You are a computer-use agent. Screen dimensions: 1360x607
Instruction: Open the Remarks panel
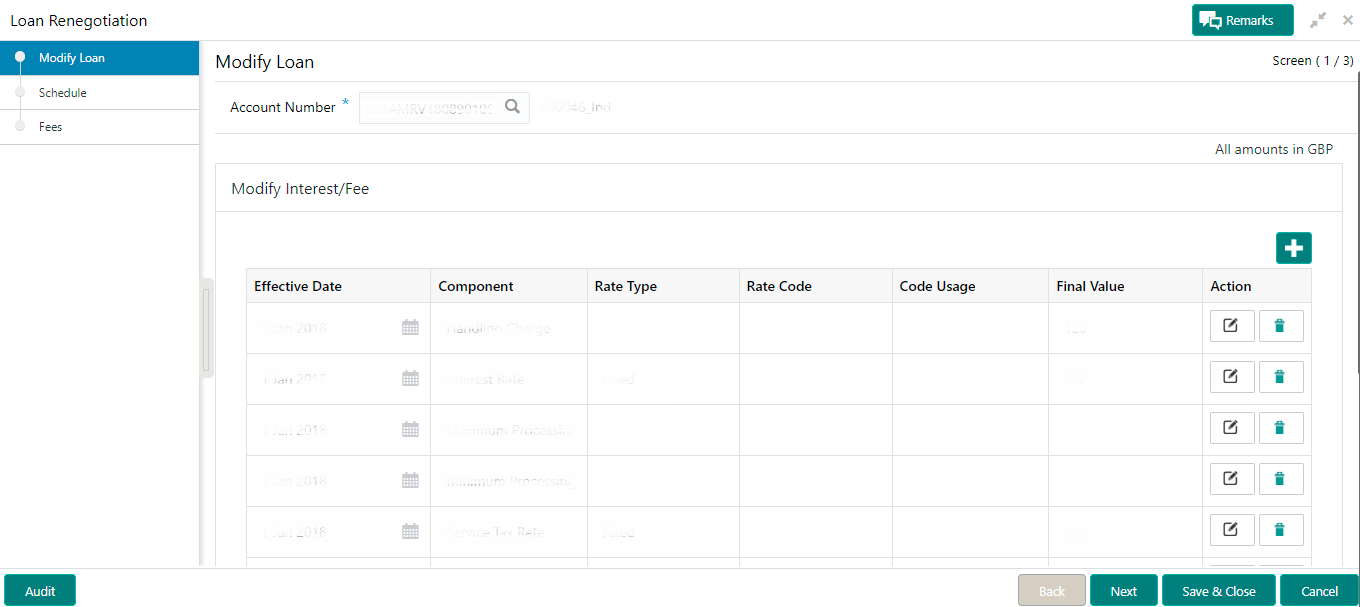click(x=1242, y=20)
